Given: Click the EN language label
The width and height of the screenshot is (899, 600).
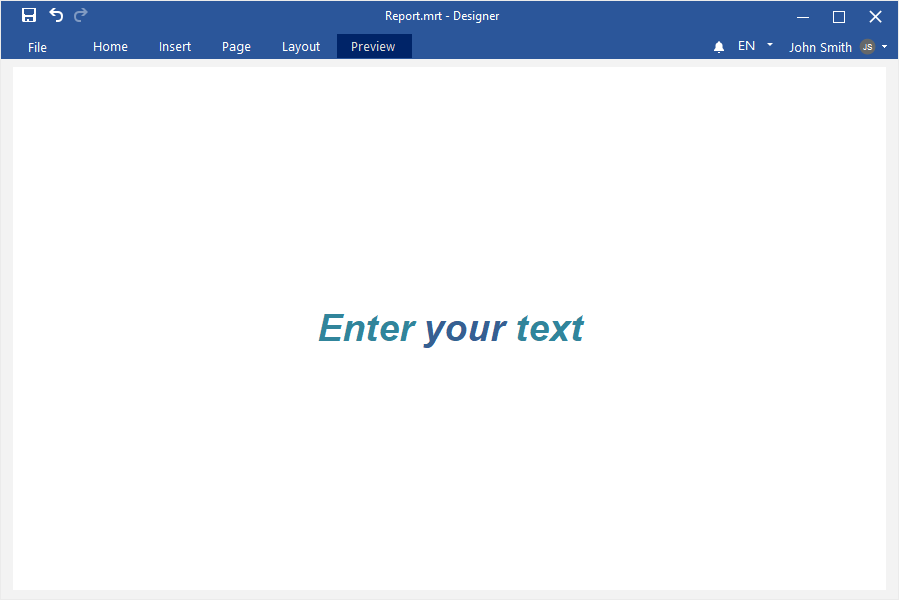Looking at the screenshot, I should click(x=746, y=46).
